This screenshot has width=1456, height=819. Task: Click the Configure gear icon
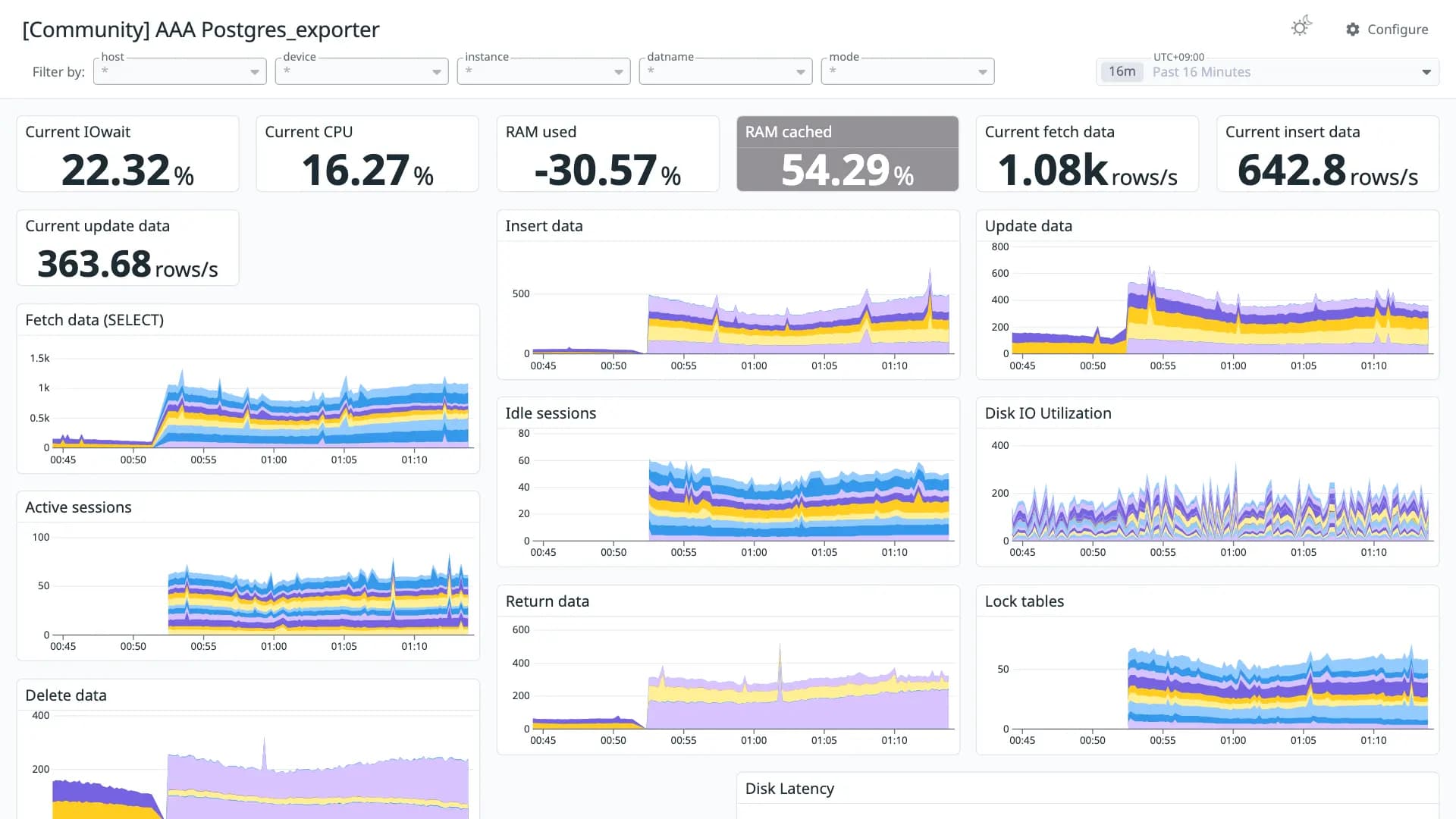1353,30
